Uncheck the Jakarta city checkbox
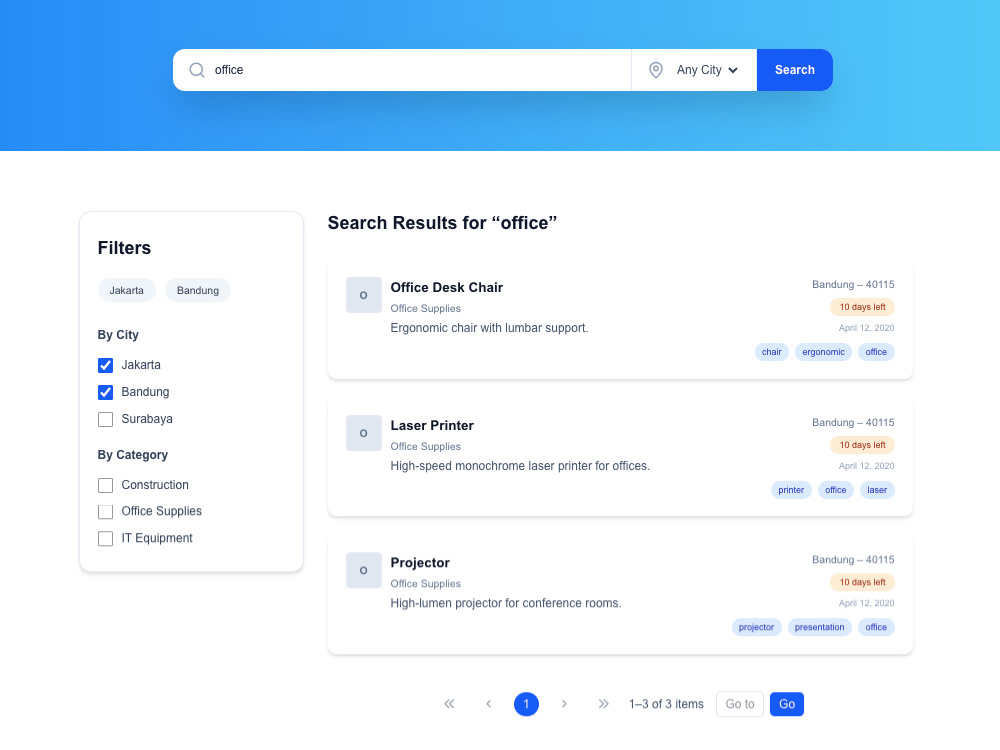Viewport: 1000px width, 750px height. pos(105,365)
